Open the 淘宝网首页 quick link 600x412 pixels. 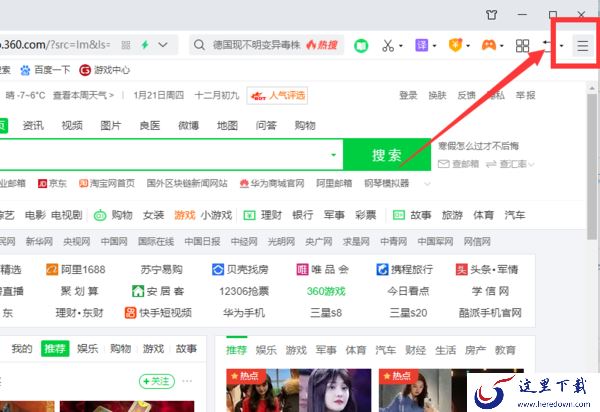107,184
